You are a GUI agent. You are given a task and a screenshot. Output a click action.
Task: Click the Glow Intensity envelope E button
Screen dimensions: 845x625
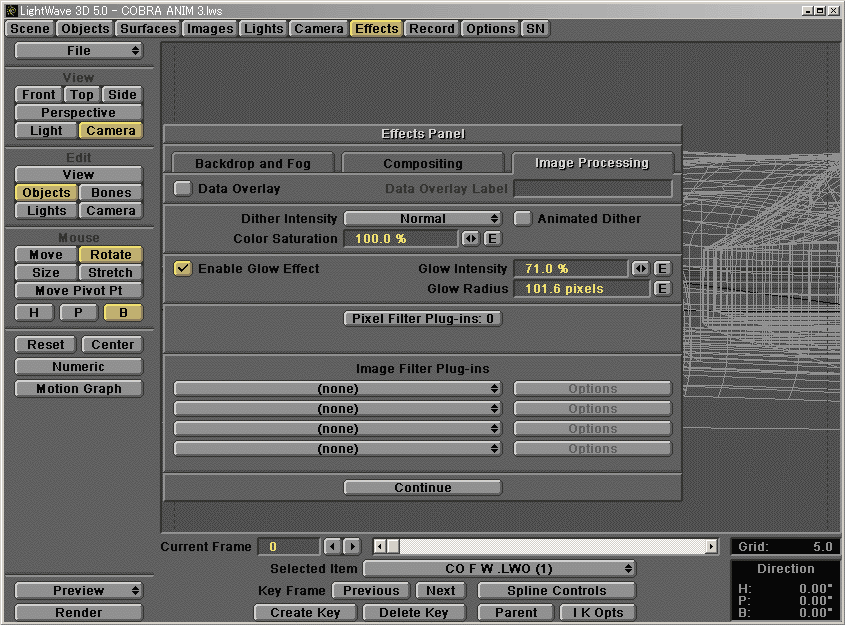pyautogui.click(x=662, y=269)
